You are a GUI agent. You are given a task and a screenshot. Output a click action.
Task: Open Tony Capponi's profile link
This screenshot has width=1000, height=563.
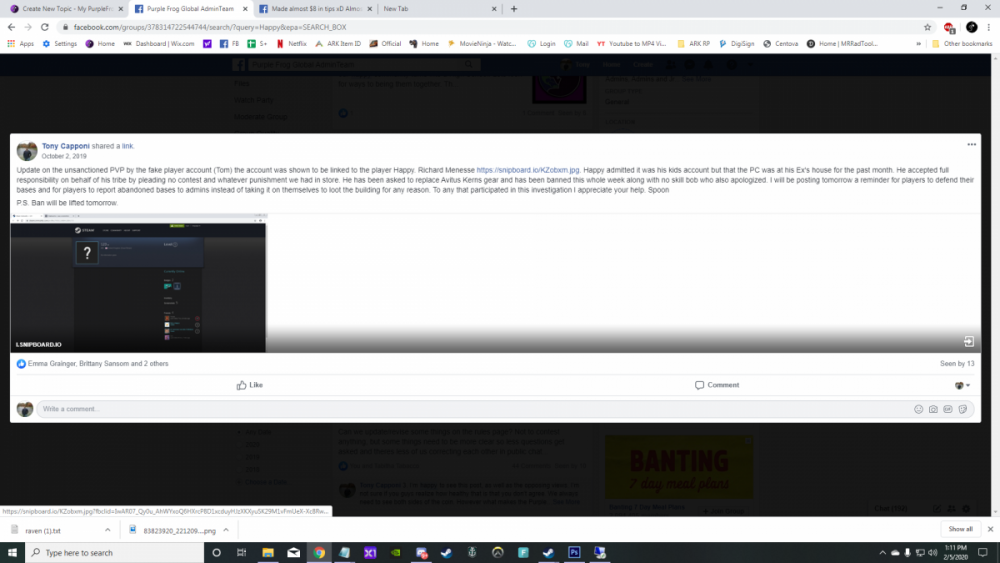pyautogui.click(x=66, y=146)
